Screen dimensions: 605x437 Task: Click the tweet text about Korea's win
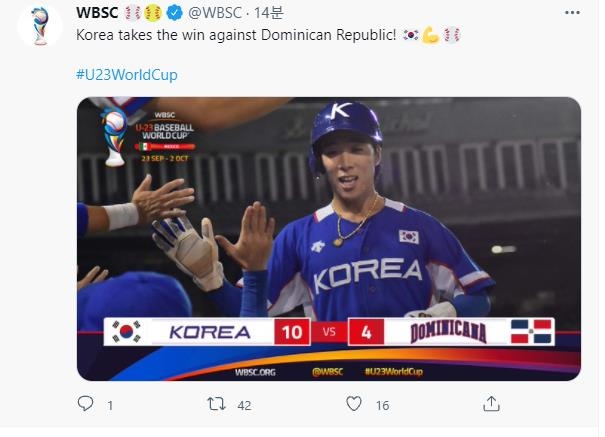click(x=236, y=36)
